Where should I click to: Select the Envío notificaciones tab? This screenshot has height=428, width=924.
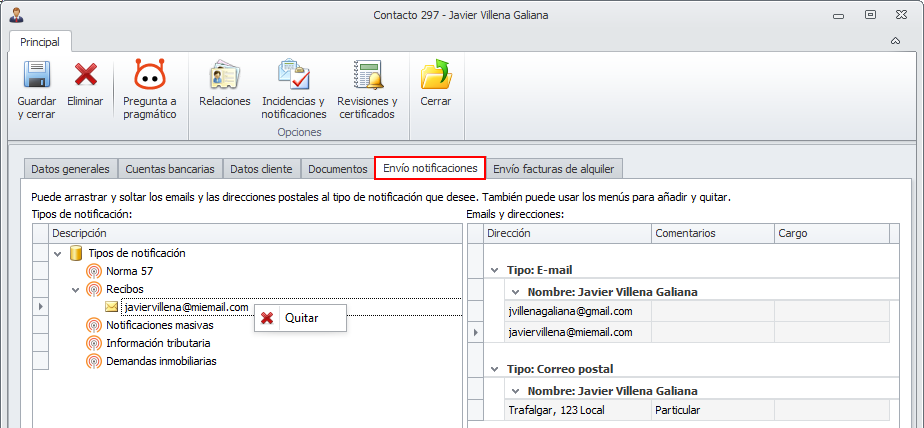tap(430, 168)
